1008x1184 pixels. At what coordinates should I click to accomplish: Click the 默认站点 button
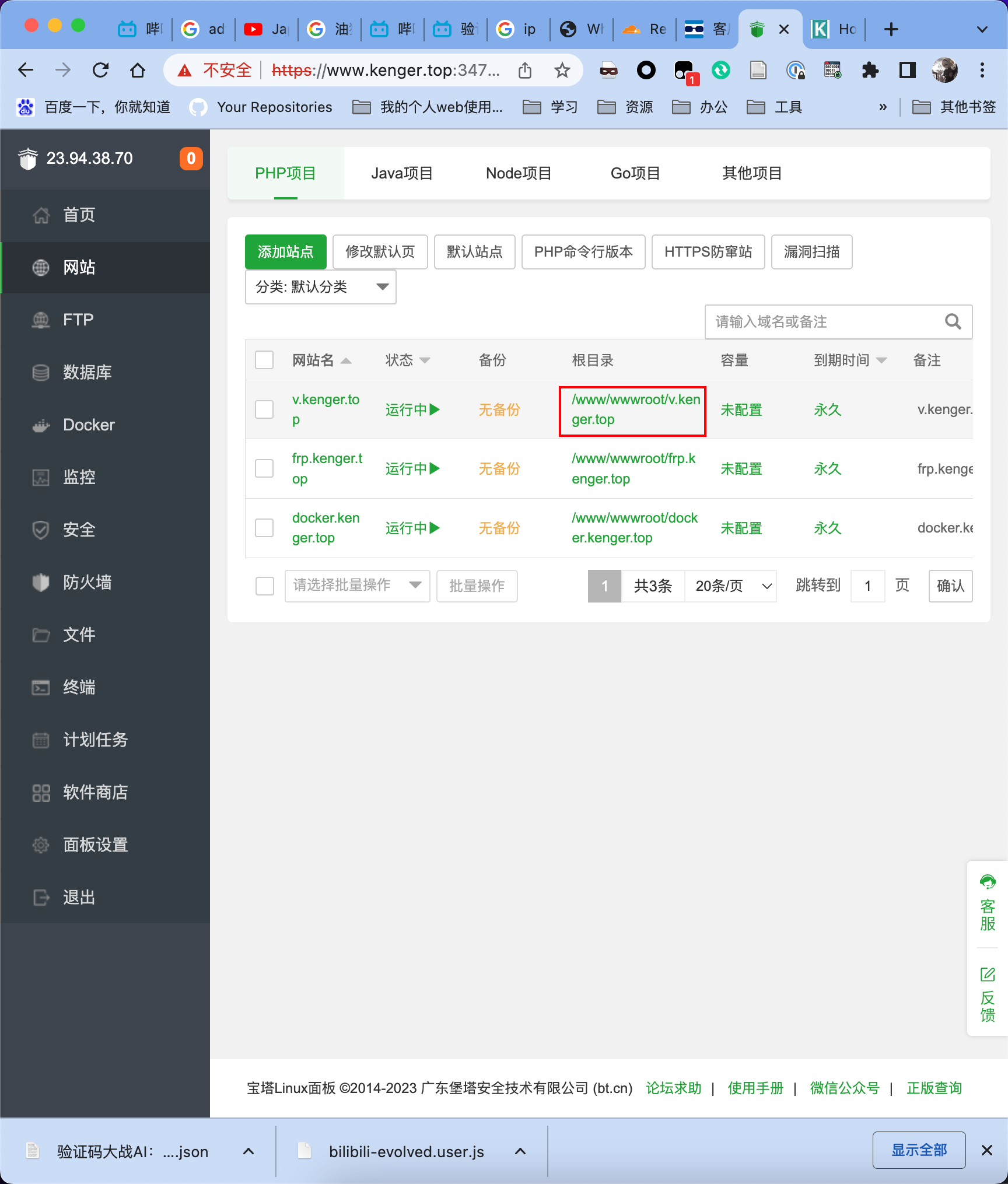475,252
